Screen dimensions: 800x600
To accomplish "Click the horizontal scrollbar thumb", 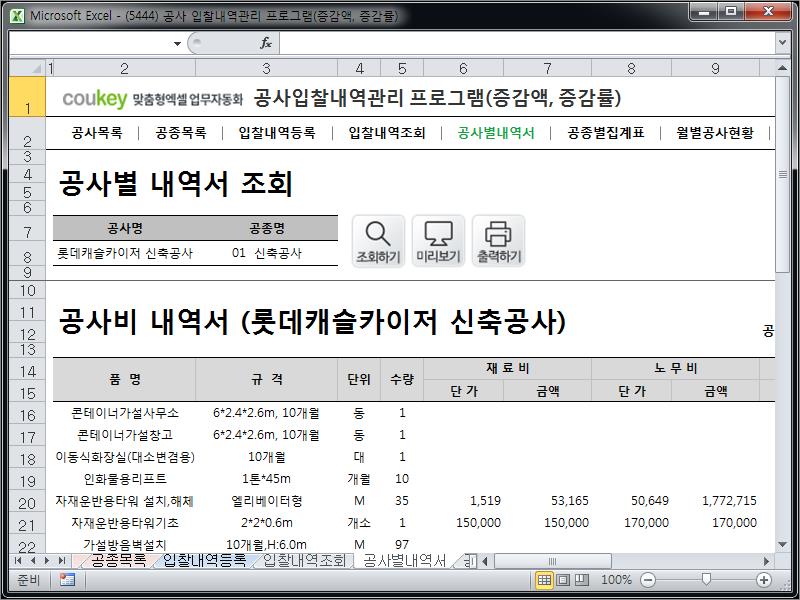I will coord(553,561).
